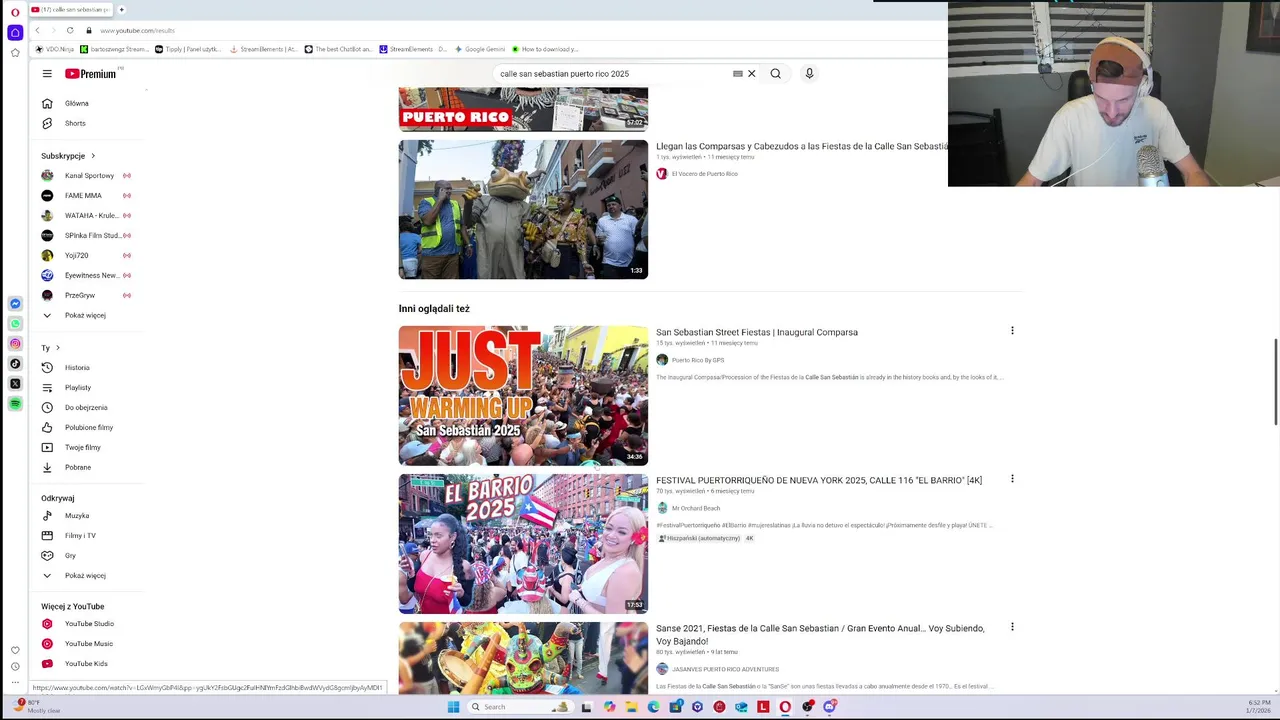Open Messenger in Opera sidebar

pyautogui.click(x=15, y=303)
